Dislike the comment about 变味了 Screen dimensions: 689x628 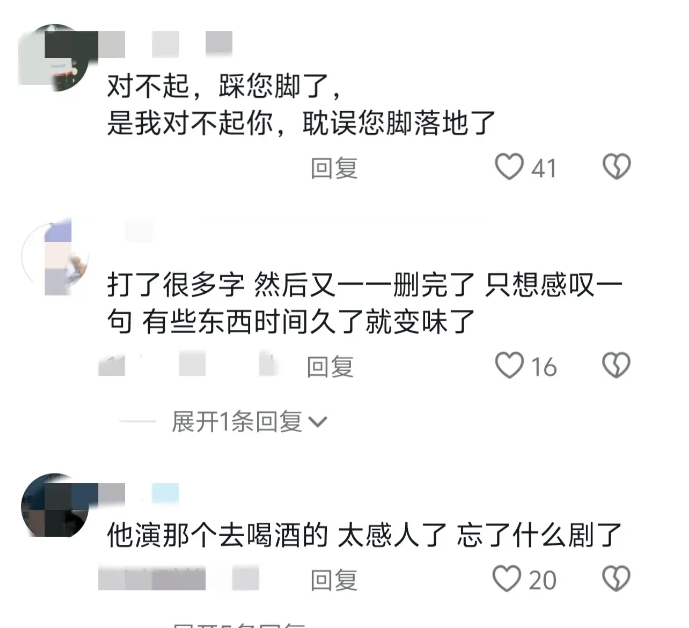click(x=616, y=365)
